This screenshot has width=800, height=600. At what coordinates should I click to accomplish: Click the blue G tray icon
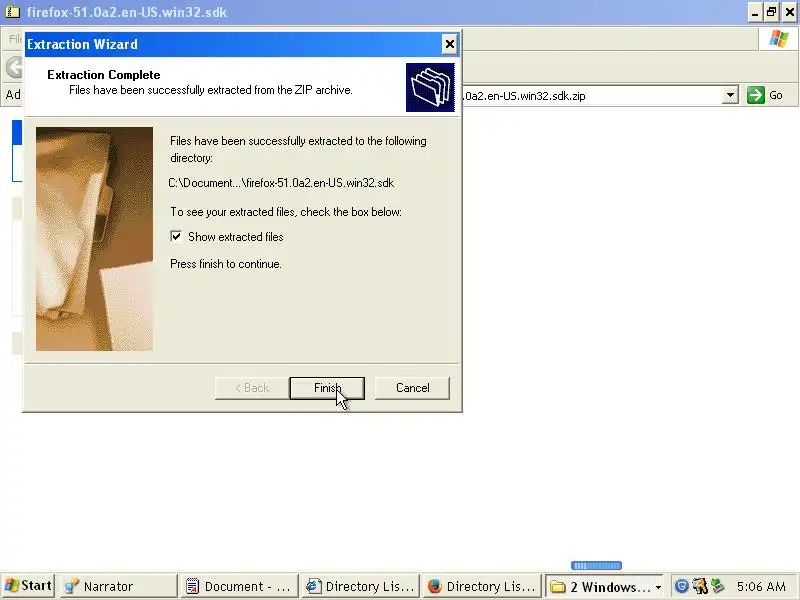coord(681,586)
